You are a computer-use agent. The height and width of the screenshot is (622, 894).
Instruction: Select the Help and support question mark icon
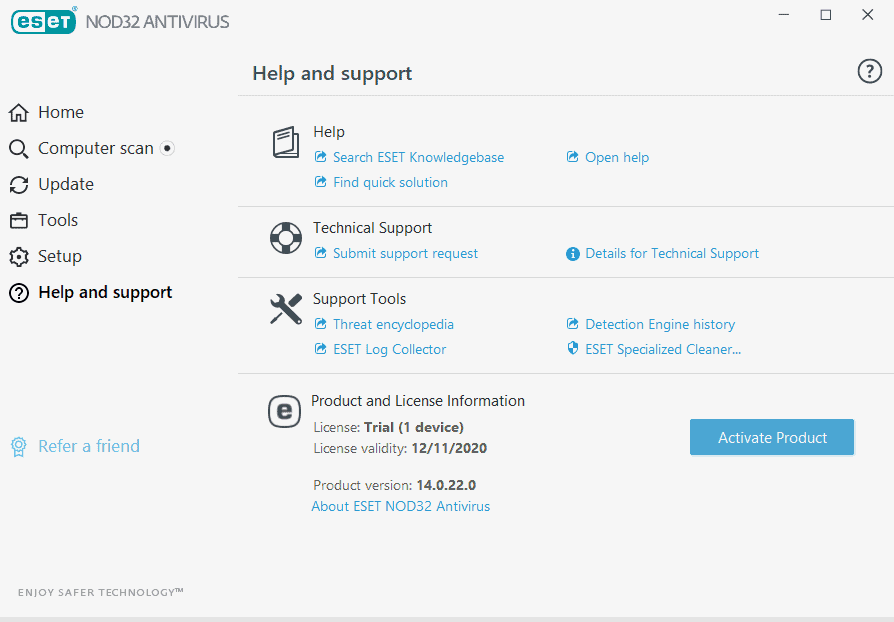[x=17, y=292]
